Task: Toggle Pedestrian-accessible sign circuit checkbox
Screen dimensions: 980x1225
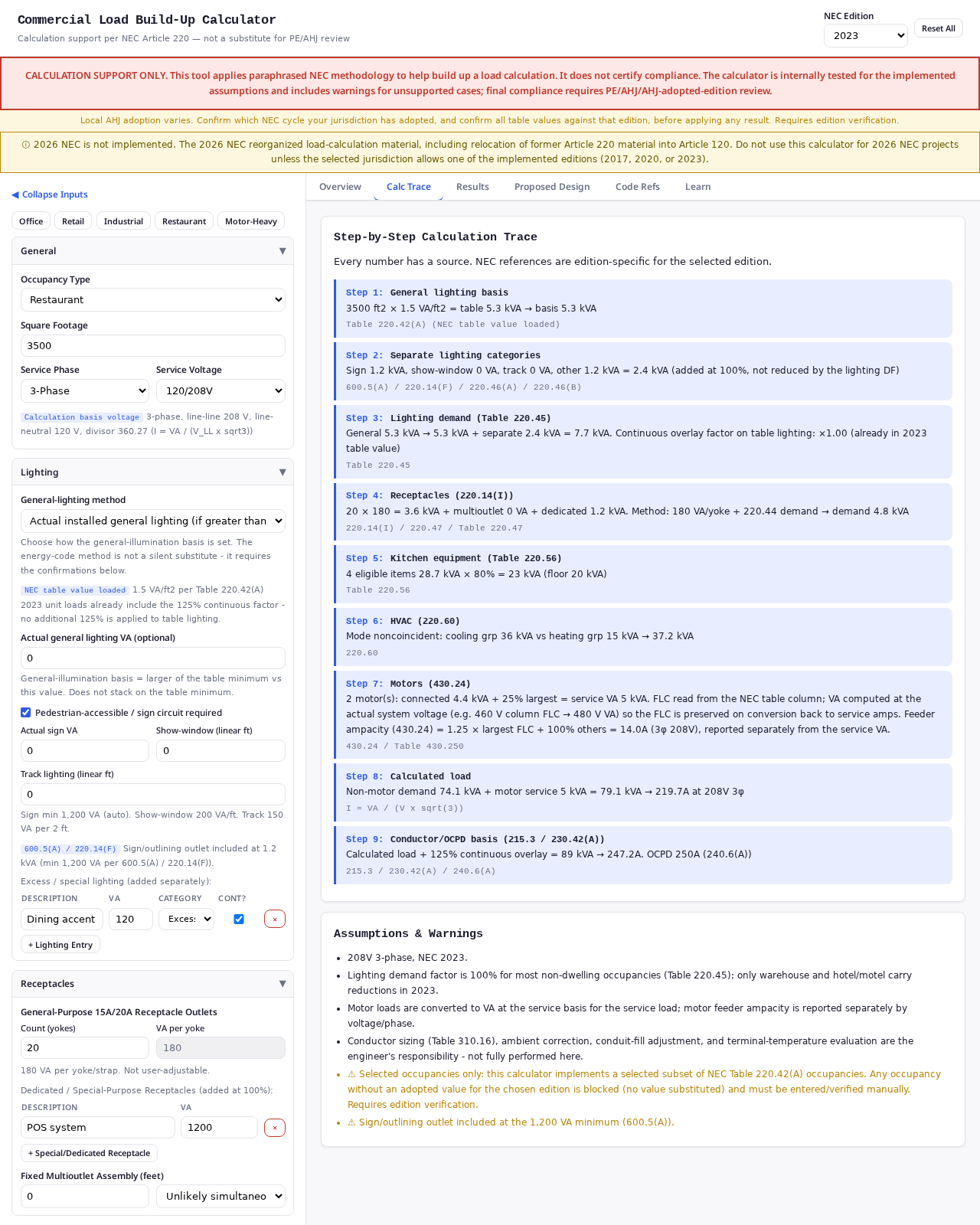Action: click(x=26, y=713)
